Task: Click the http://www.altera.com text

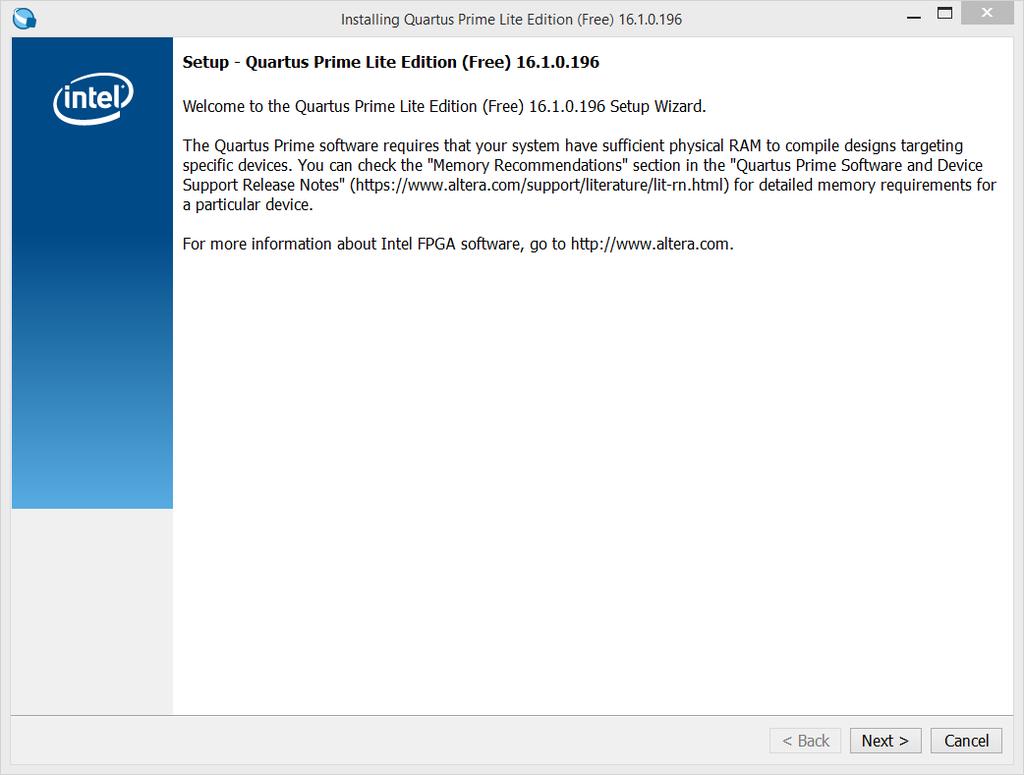Action: (650, 244)
